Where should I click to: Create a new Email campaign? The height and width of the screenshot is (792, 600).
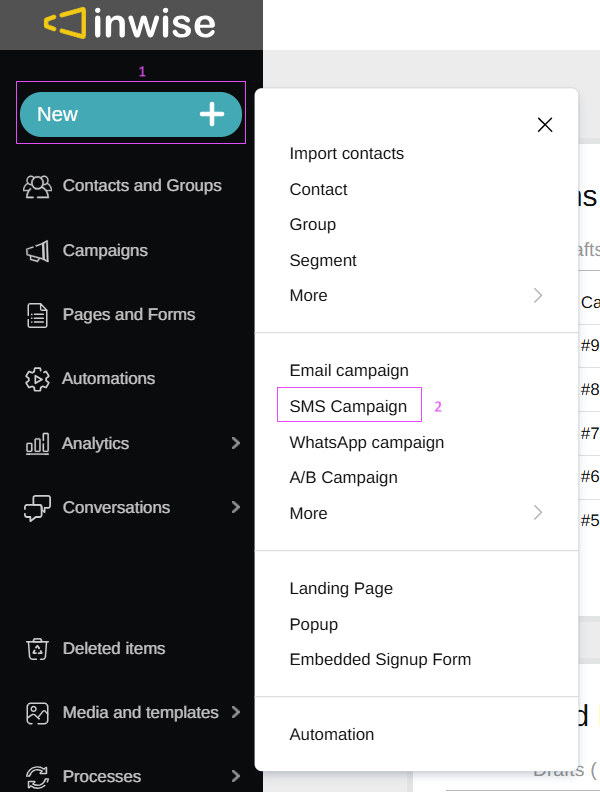349,371
